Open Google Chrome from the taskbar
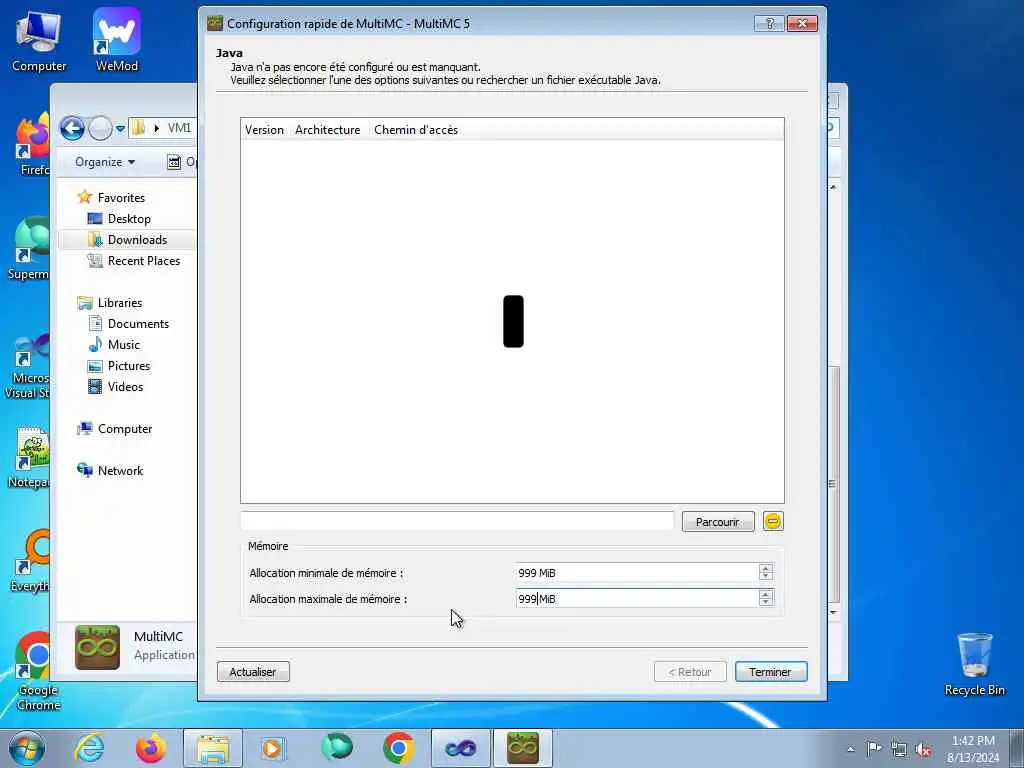This screenshot has height=768, width=1024. click(398, 748)
